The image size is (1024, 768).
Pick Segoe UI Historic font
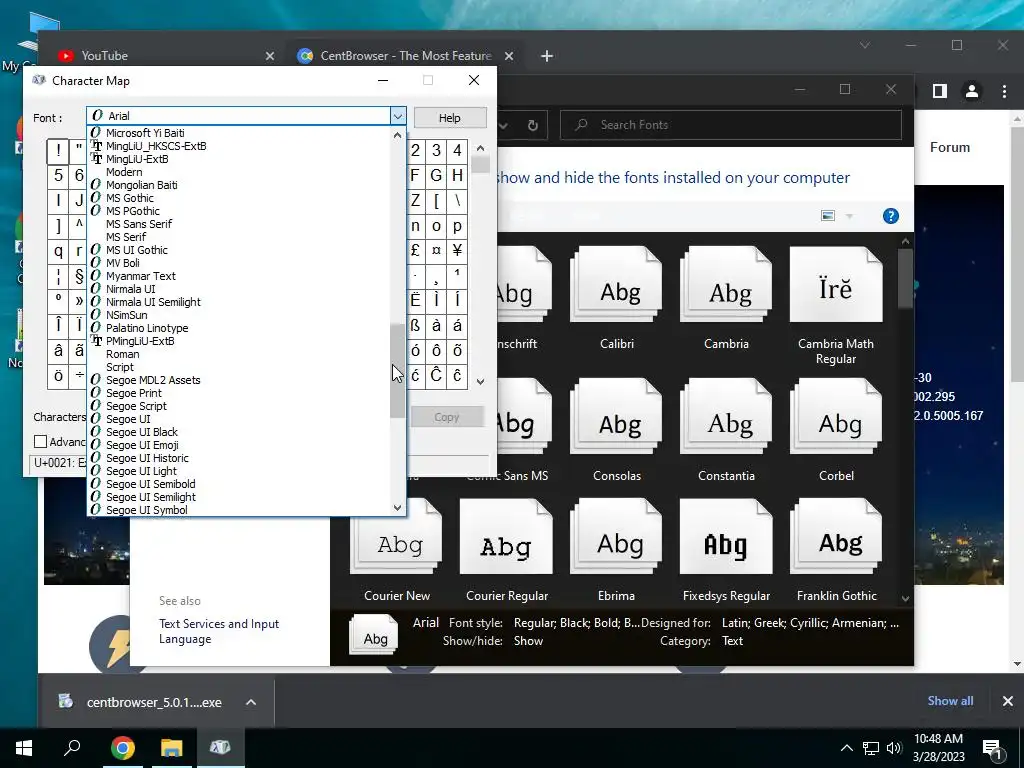[147, 458]
